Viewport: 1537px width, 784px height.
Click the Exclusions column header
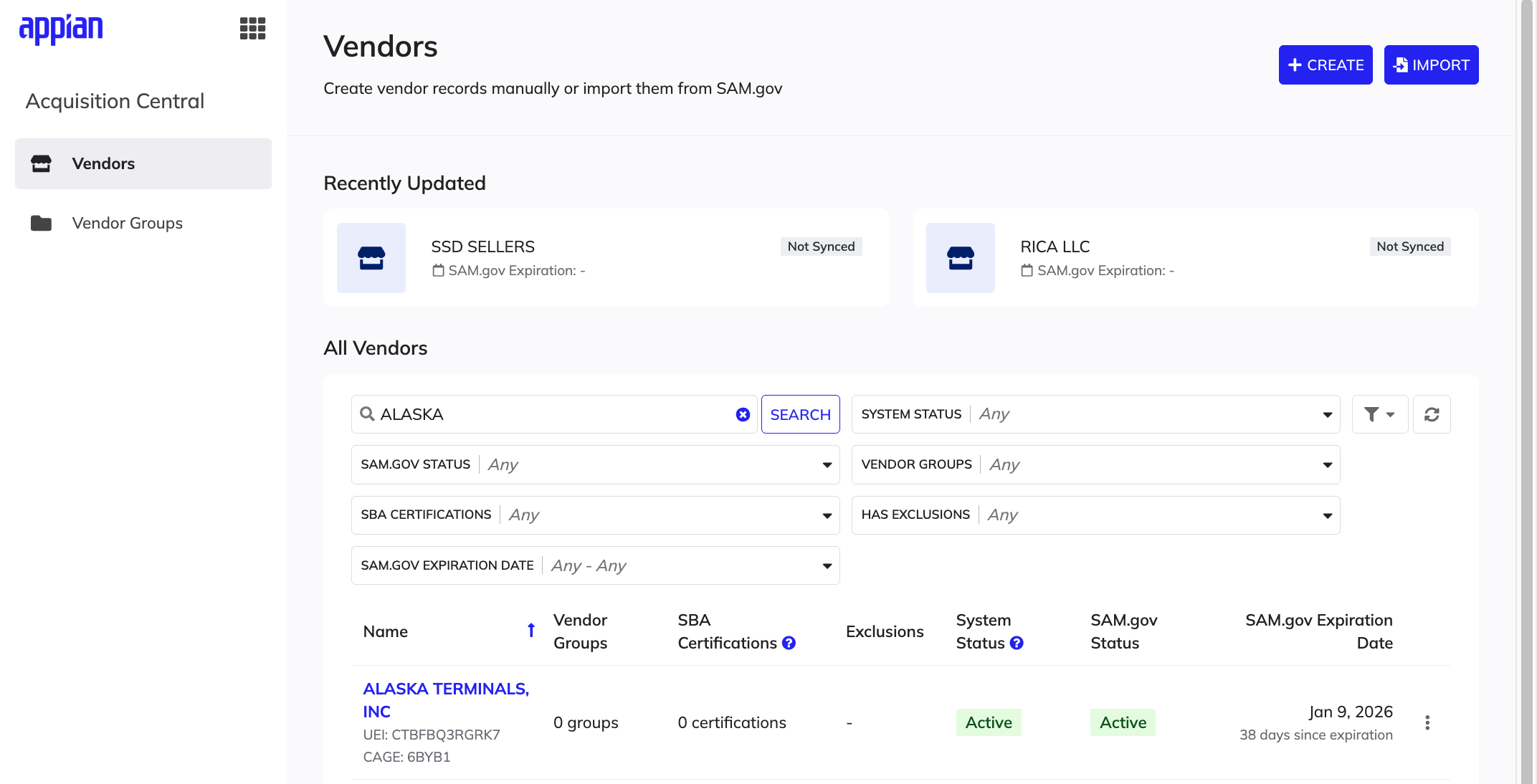tap(885, 631)
